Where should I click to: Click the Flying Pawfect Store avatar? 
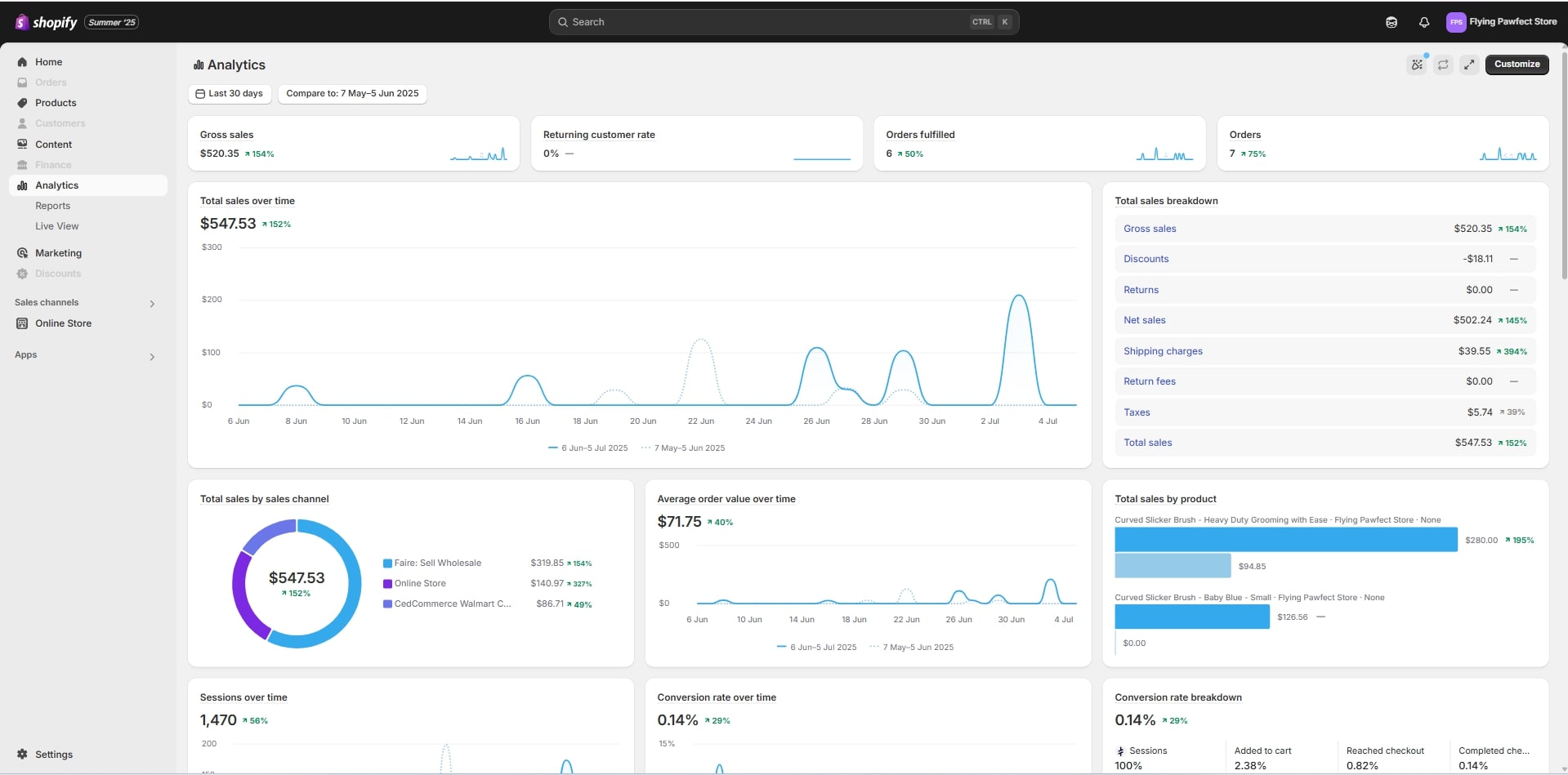pos(1455,22)
